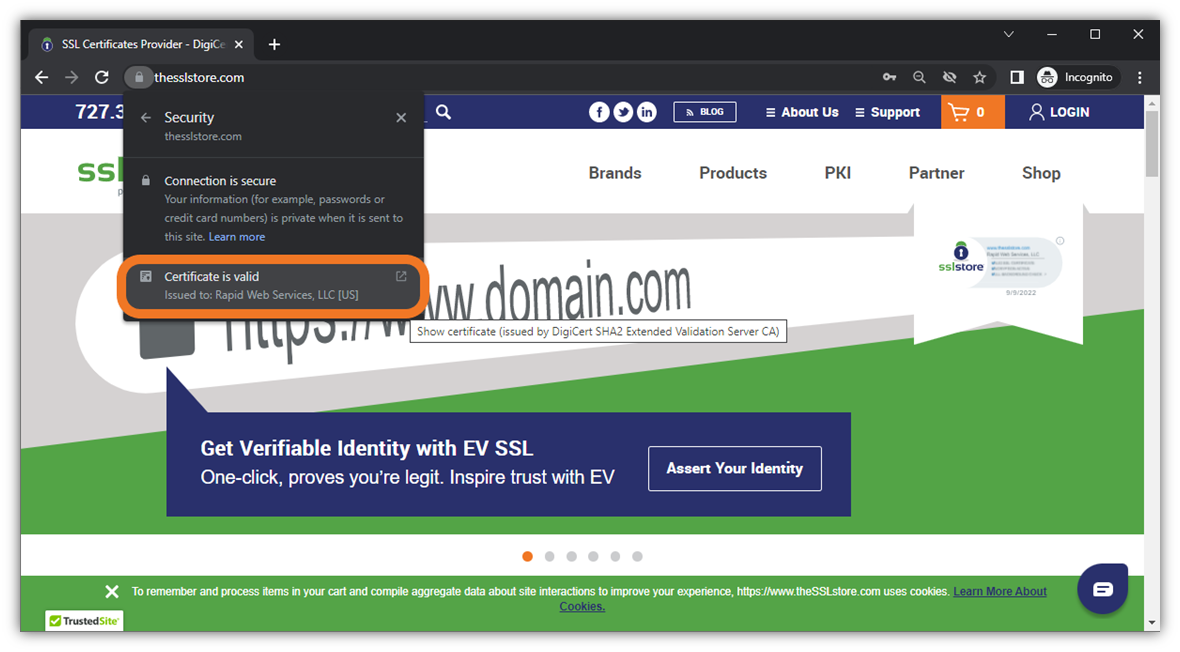Click the TrustedSite badge
This screenshot has height=652, width=1180.
[x=84, y=621]
